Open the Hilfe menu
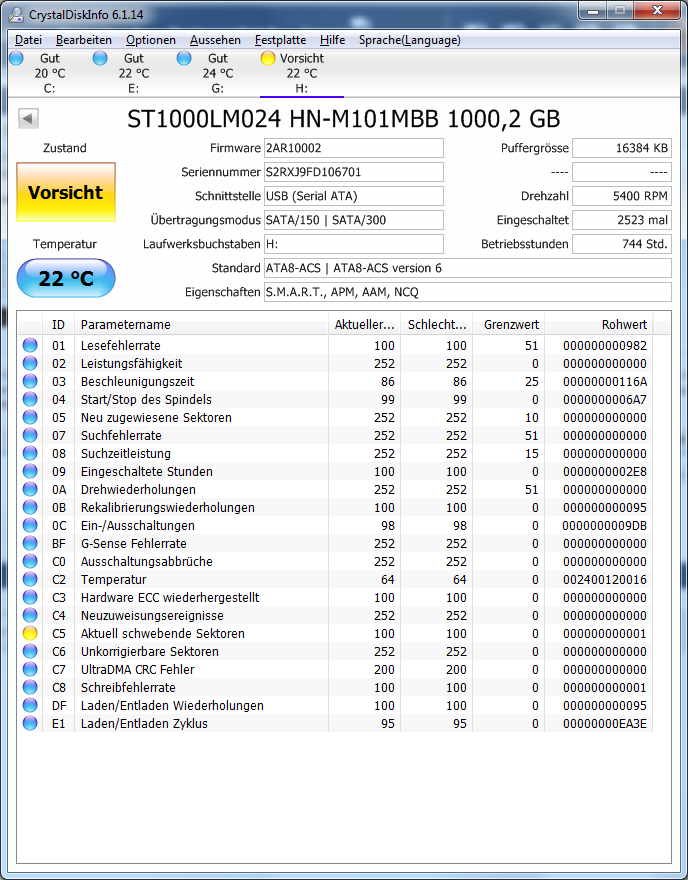Screen dimensions: 688x880 pyautogui.click(x=332, y=40)
